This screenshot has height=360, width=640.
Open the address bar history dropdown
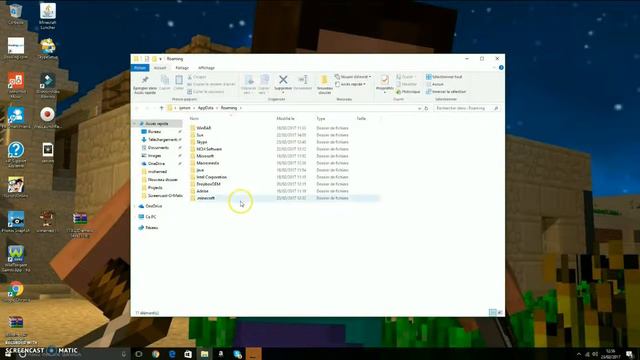[419, 108]
